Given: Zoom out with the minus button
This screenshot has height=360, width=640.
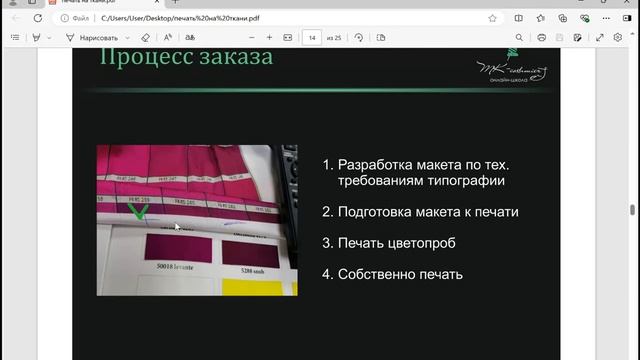Looking at the screenshot, I should coord(251,38).
